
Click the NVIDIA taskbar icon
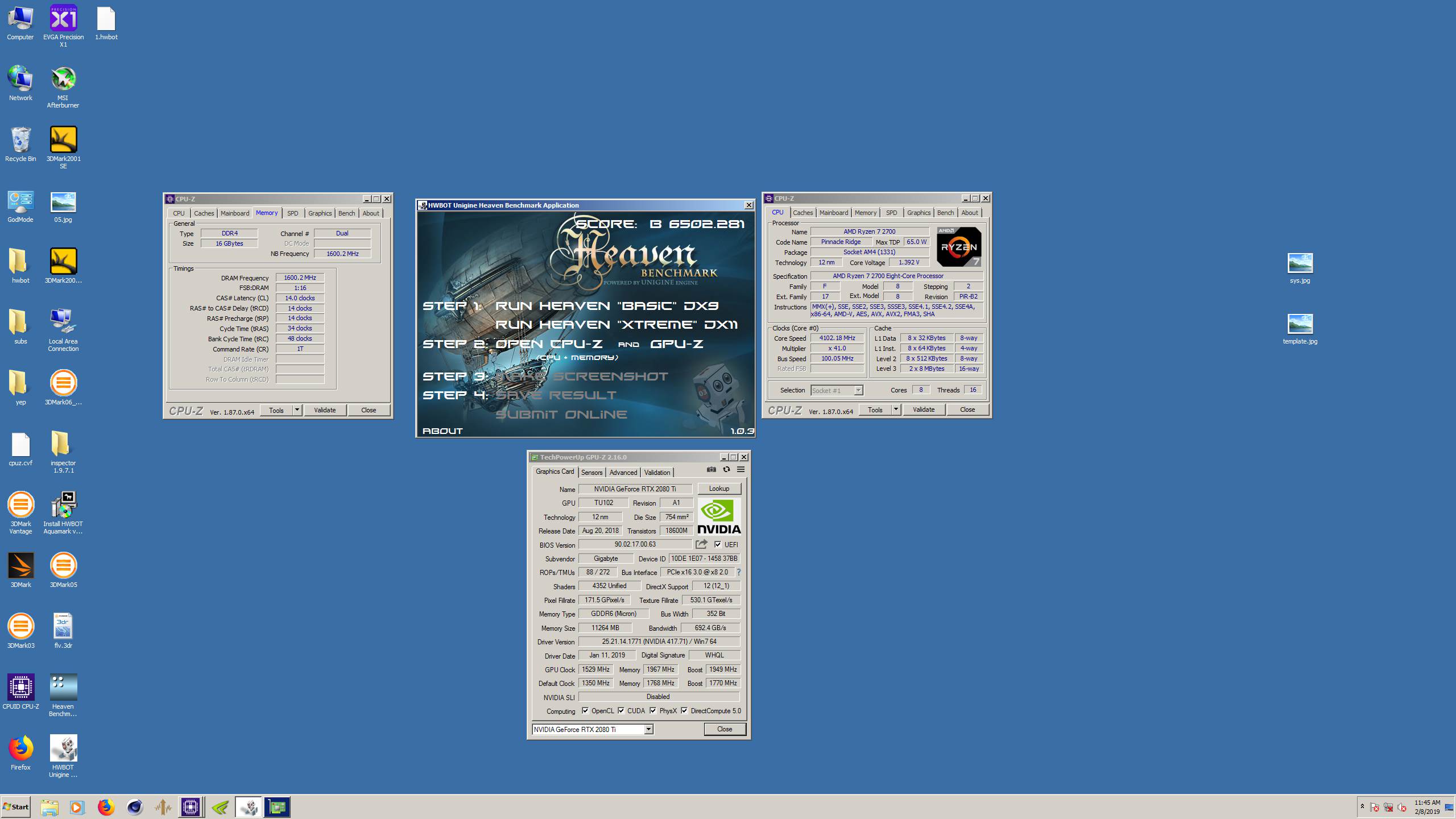pos(220,807)
